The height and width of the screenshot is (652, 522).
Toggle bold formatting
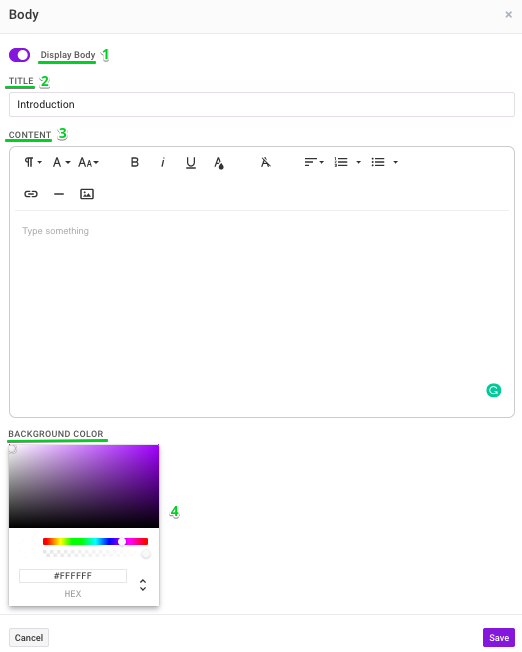[x=134, y=162]
